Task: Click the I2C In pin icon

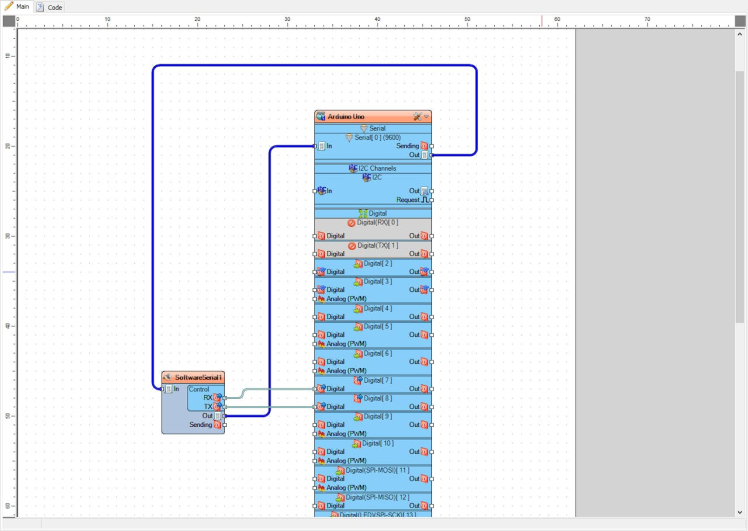Action: click(x=321, y=190)
